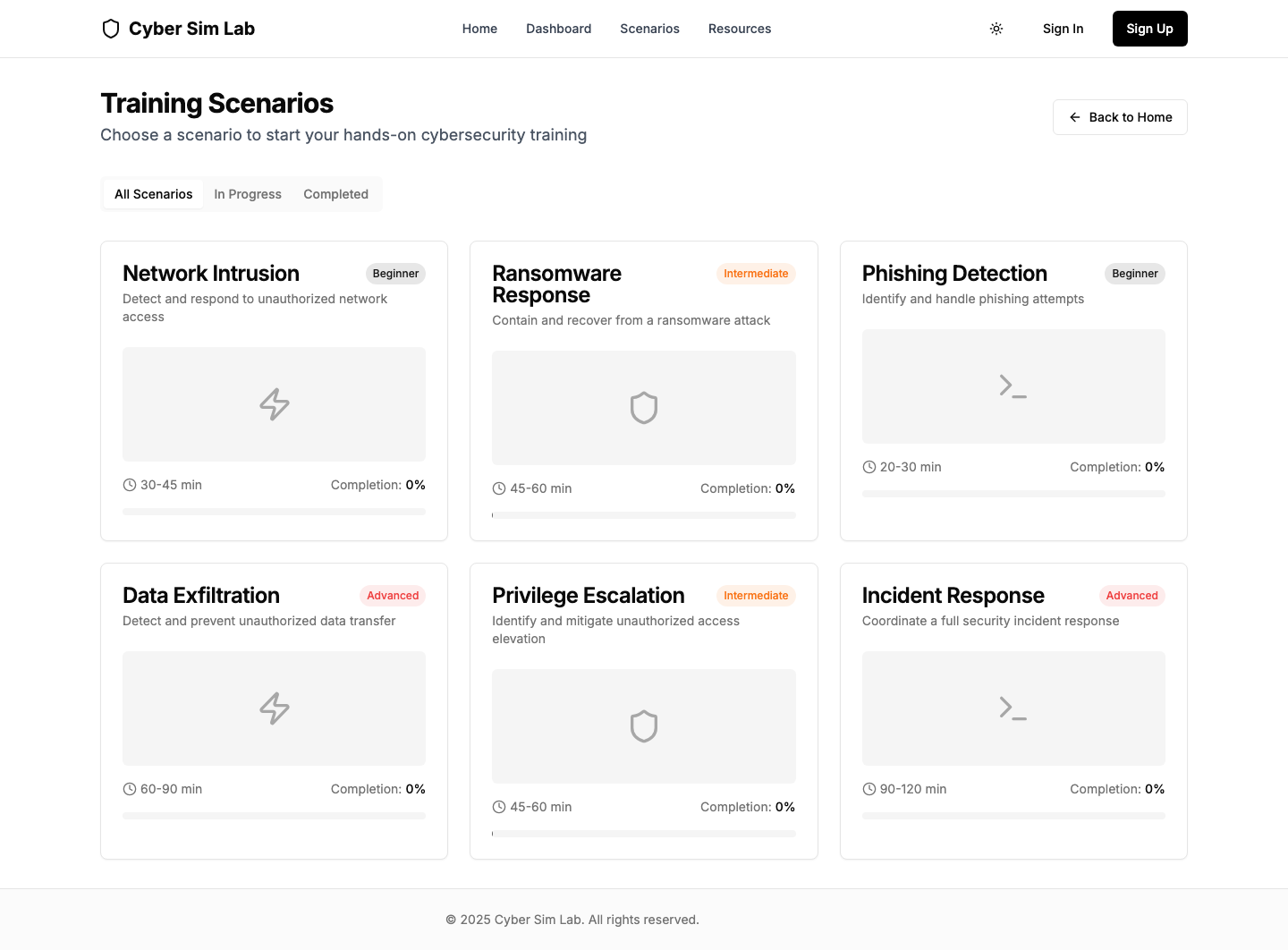Open the Scenarios nav link
The height and width of the screenshot is (950, 1288).
(650, 29)
